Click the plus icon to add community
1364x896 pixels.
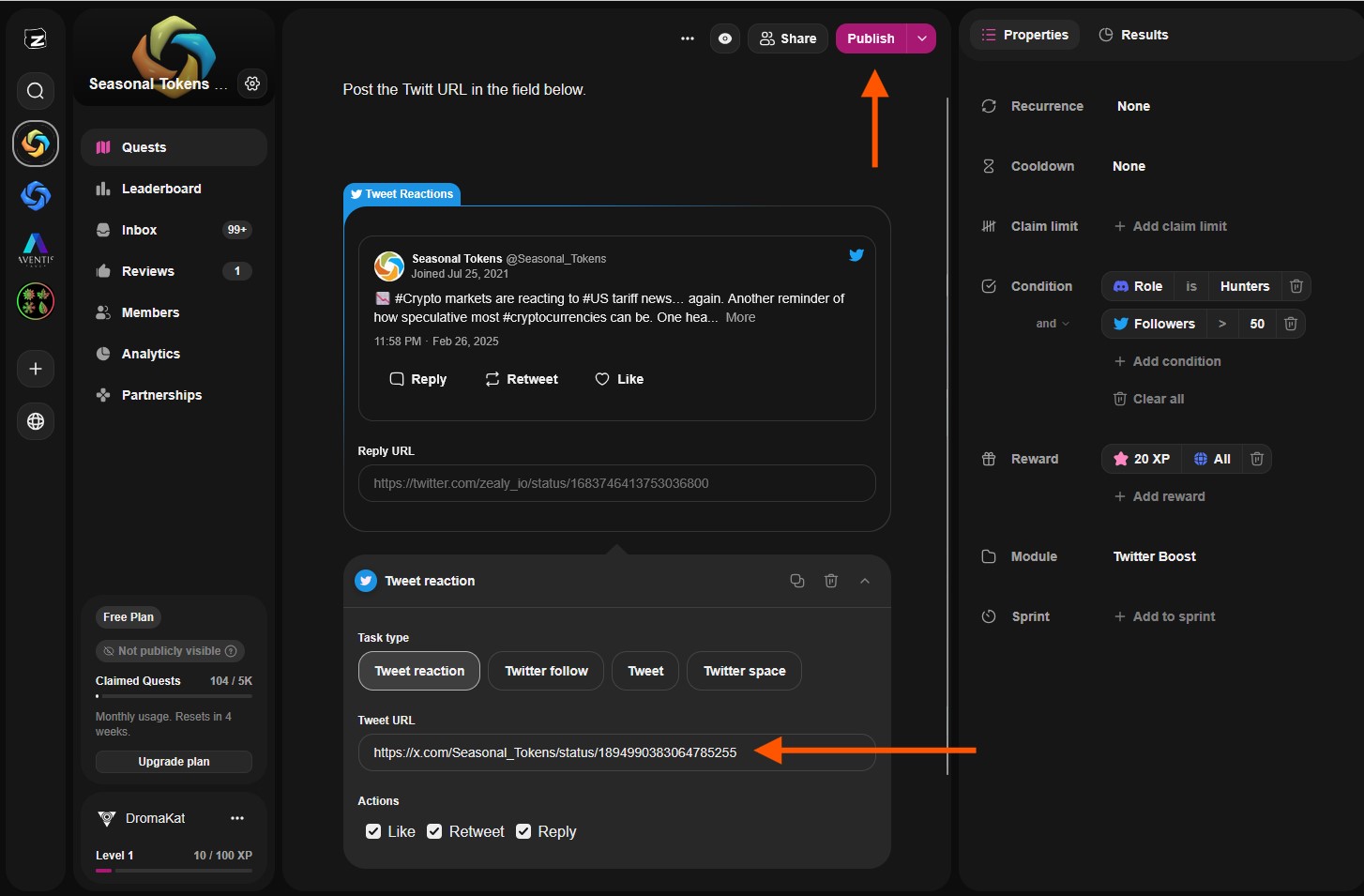tap(36, 369)
